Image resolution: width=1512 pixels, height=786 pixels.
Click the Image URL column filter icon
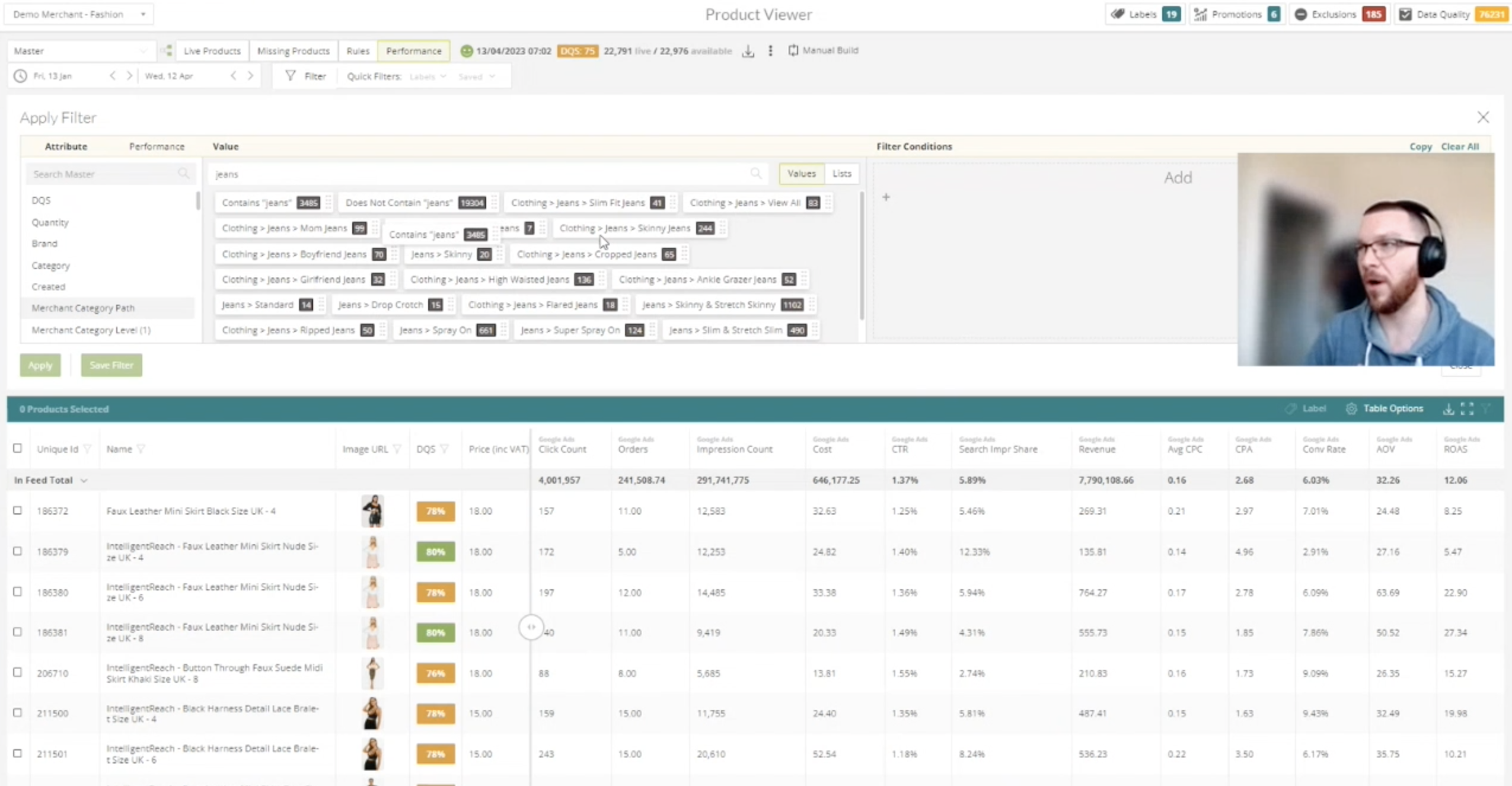pyautogui.click(x=397, y=449)
